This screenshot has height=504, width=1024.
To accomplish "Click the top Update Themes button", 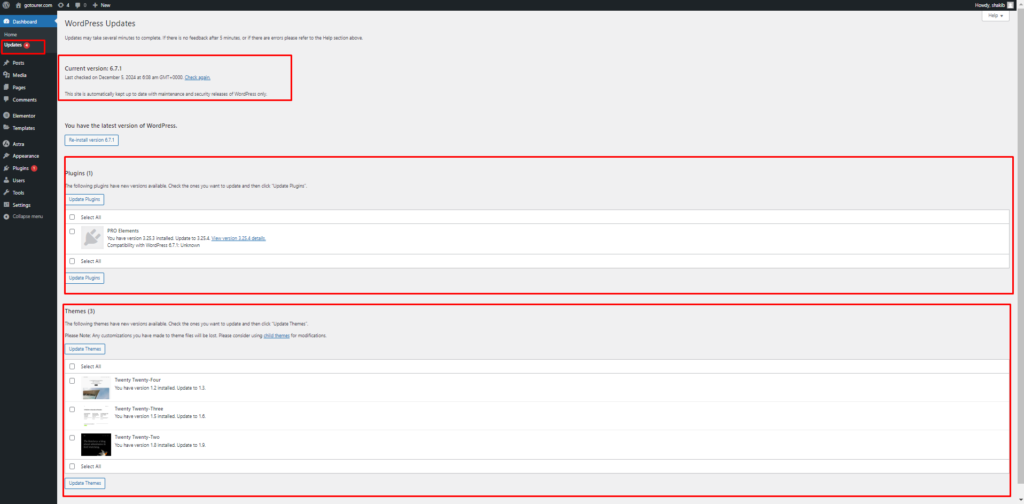I will pyautogui.click(x=86, y=349).
